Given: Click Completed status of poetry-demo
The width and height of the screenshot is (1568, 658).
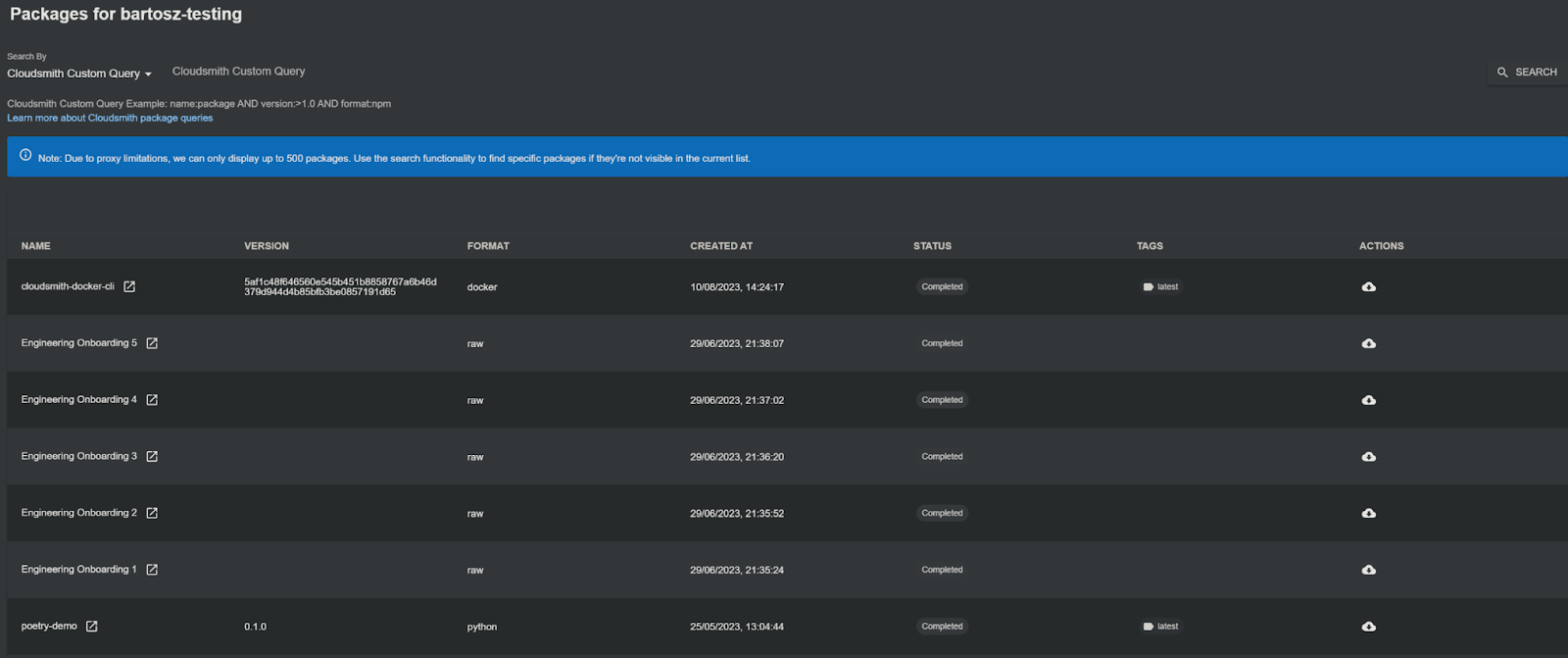Looking at the screenshot, I should point(942,626).
